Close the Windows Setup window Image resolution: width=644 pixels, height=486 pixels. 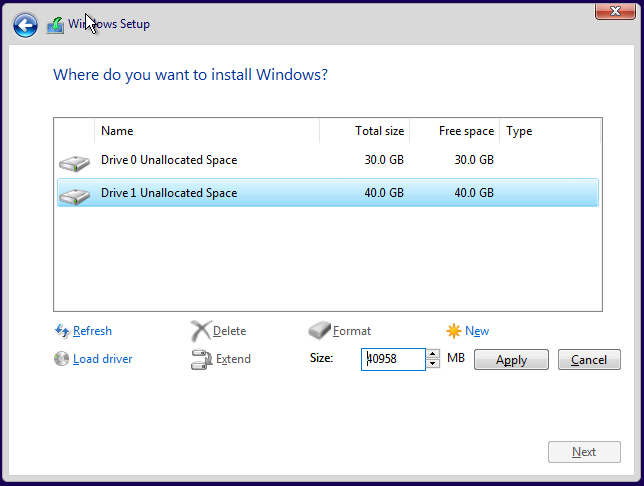pyautogui.click(x=615, y=11)
